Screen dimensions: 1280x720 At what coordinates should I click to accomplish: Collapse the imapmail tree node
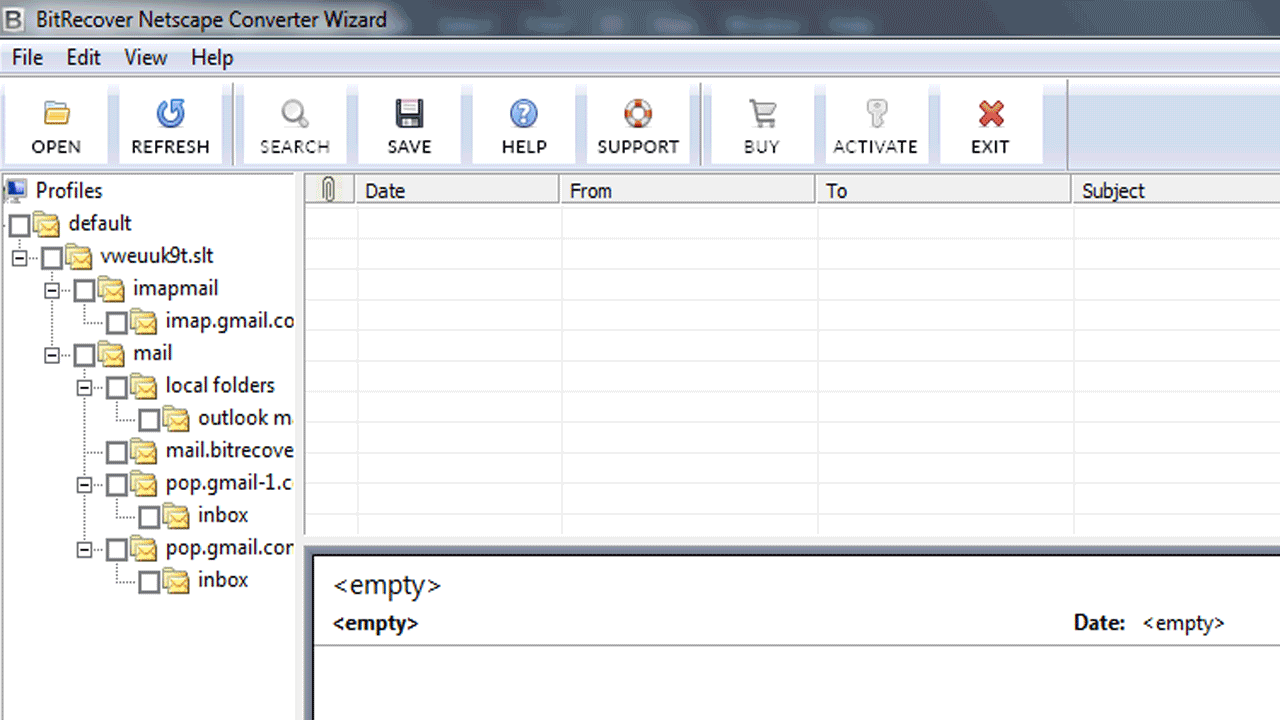(x=52, y=290)
